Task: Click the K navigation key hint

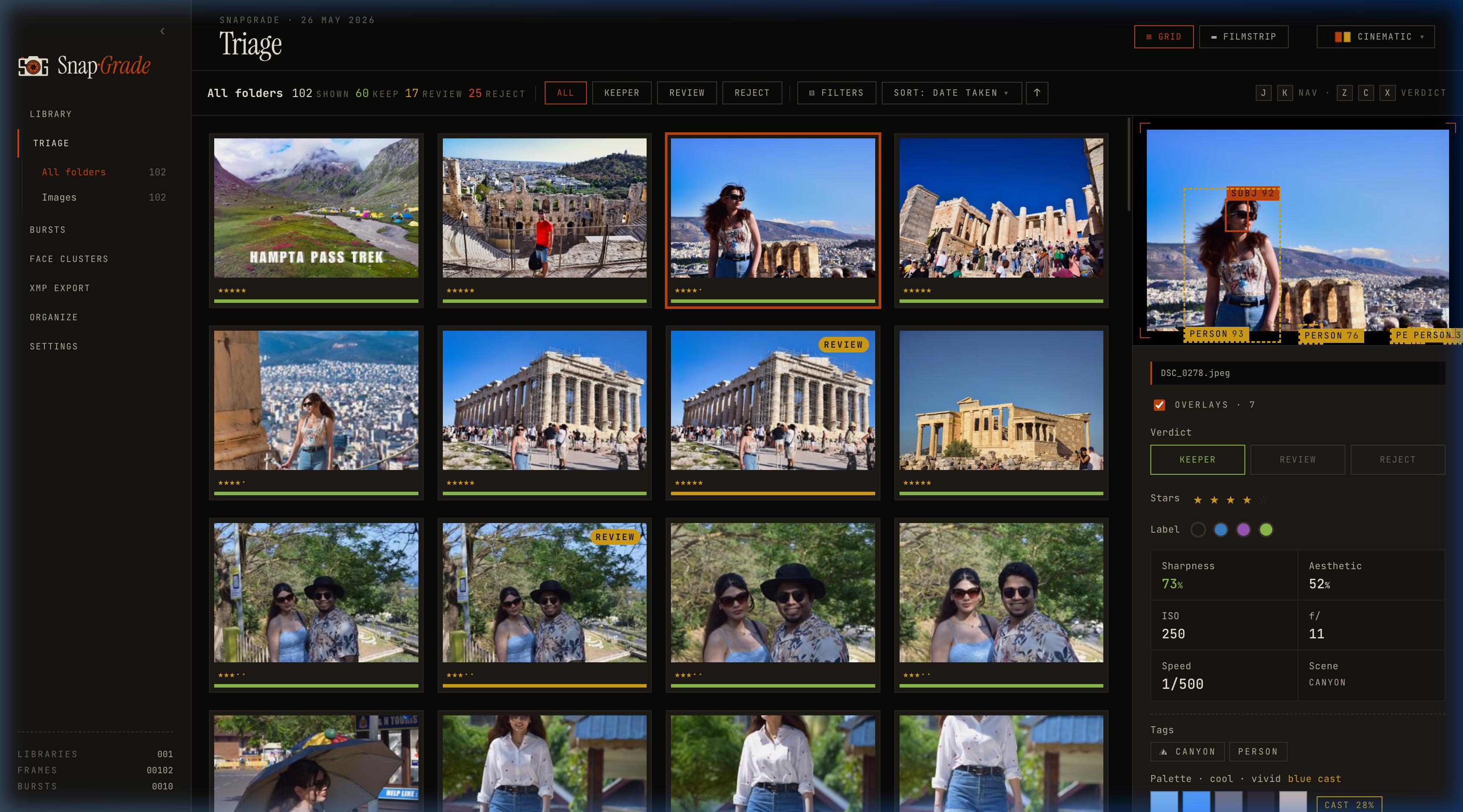Action: 1284,93
